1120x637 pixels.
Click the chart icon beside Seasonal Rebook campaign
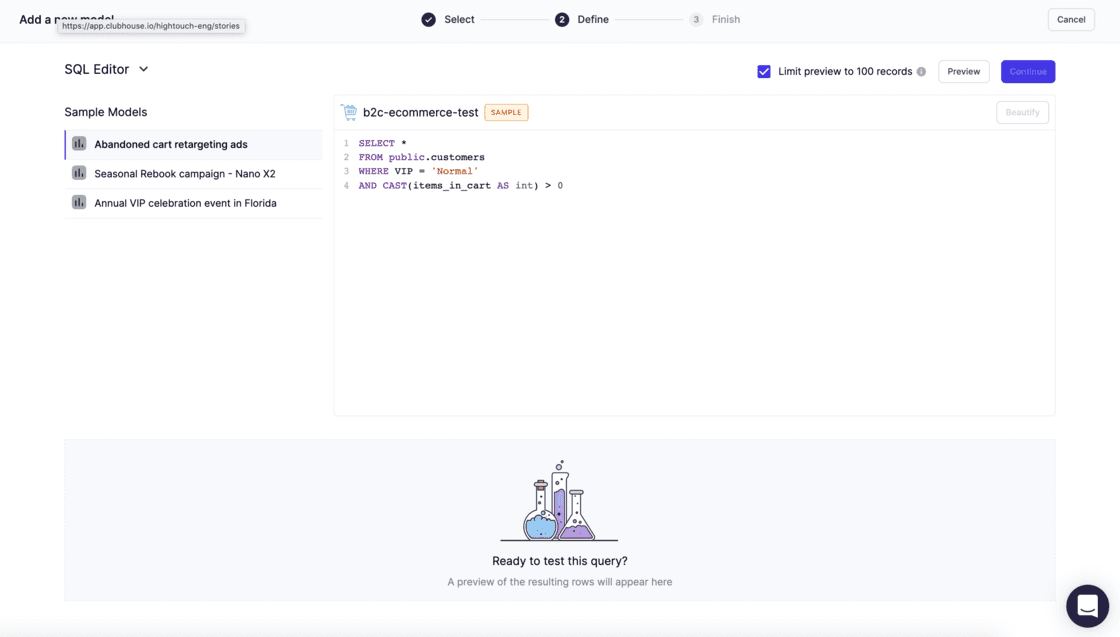pos(79,173)
